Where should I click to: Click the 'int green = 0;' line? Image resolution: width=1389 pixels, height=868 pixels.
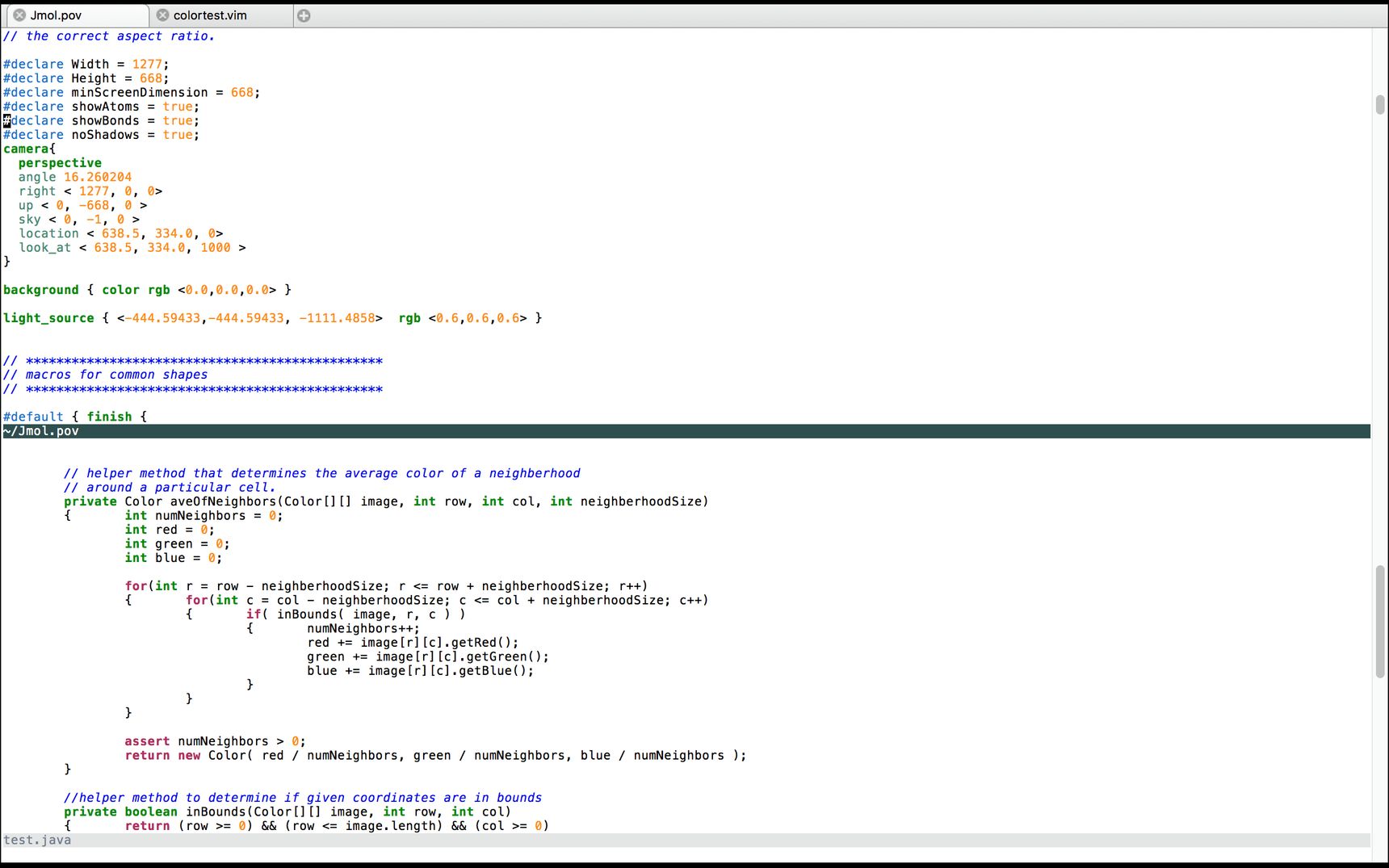coord(178,544)
